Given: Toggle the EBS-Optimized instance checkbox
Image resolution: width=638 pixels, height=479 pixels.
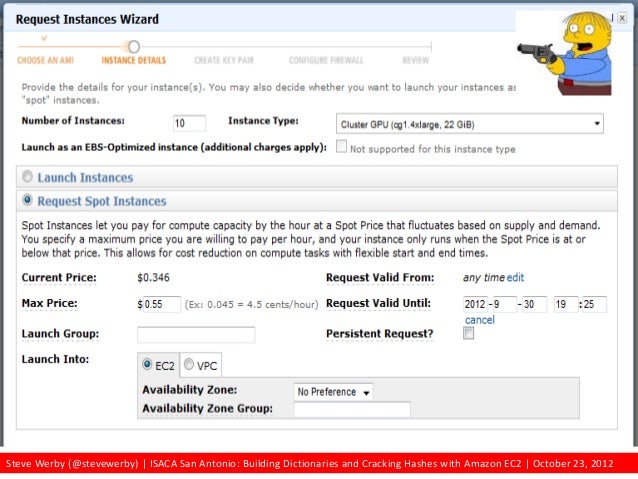Looking at the screenshot, I should pyautogui.click(x=341, y=147).
